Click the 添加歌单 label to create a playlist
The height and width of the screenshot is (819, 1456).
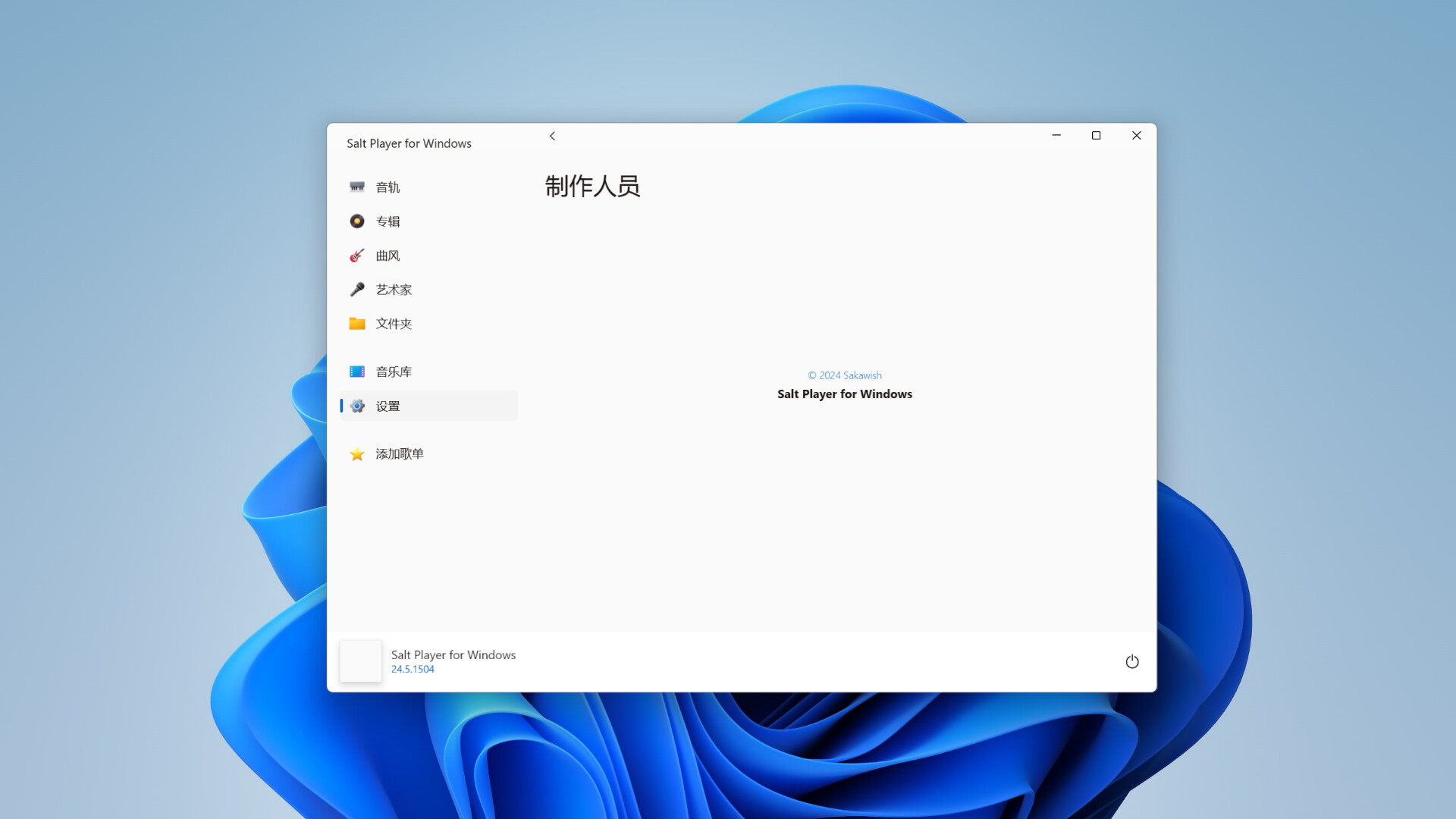point(398,453)
